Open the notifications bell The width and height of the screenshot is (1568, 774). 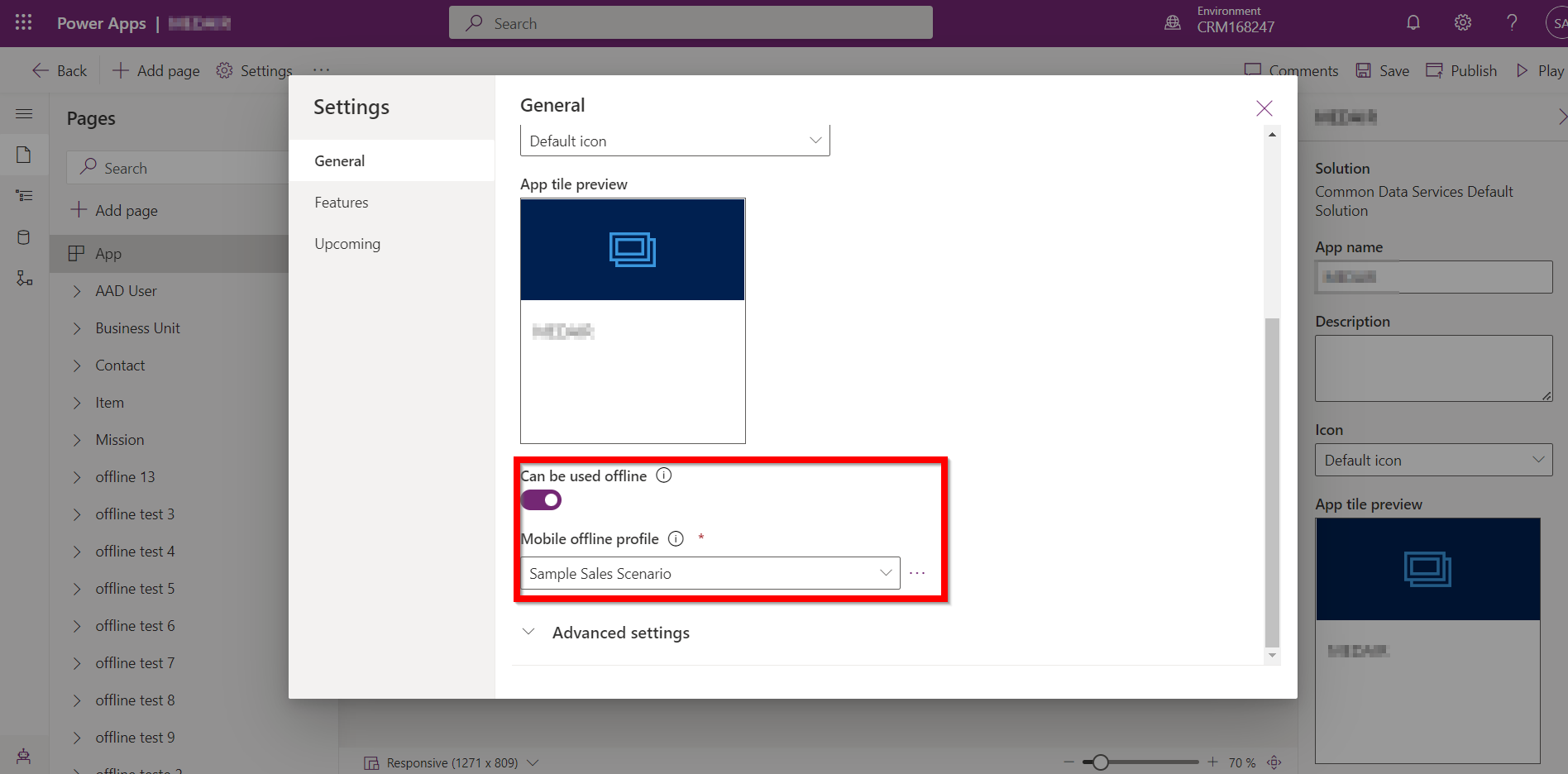pos(1413,22)
